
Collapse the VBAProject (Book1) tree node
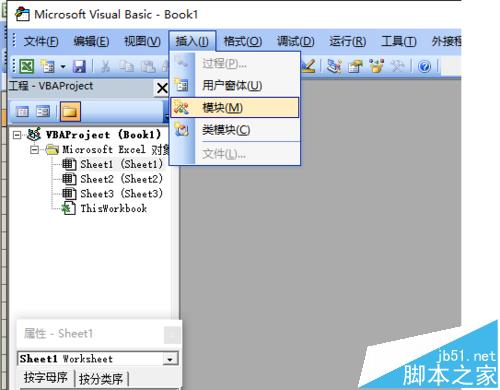click(x=17, y=135)
